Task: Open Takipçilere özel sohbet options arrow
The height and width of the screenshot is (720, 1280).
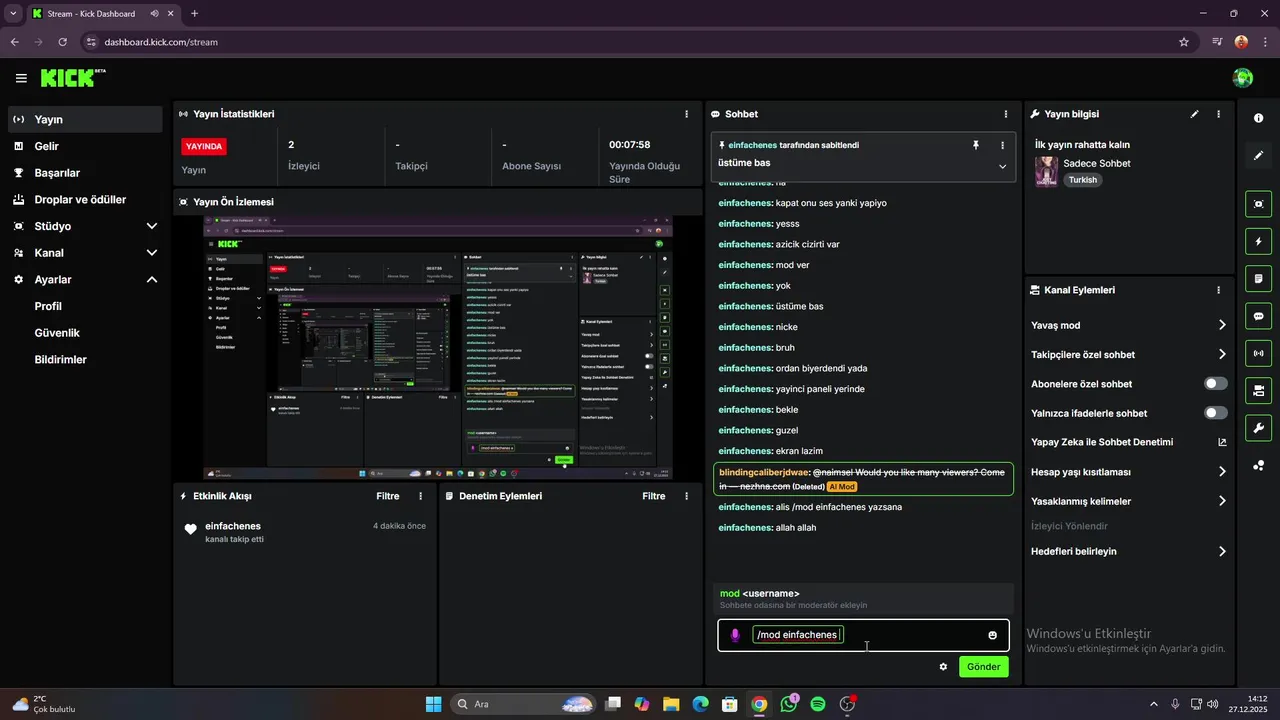Action: click(x=1222, y=354)
